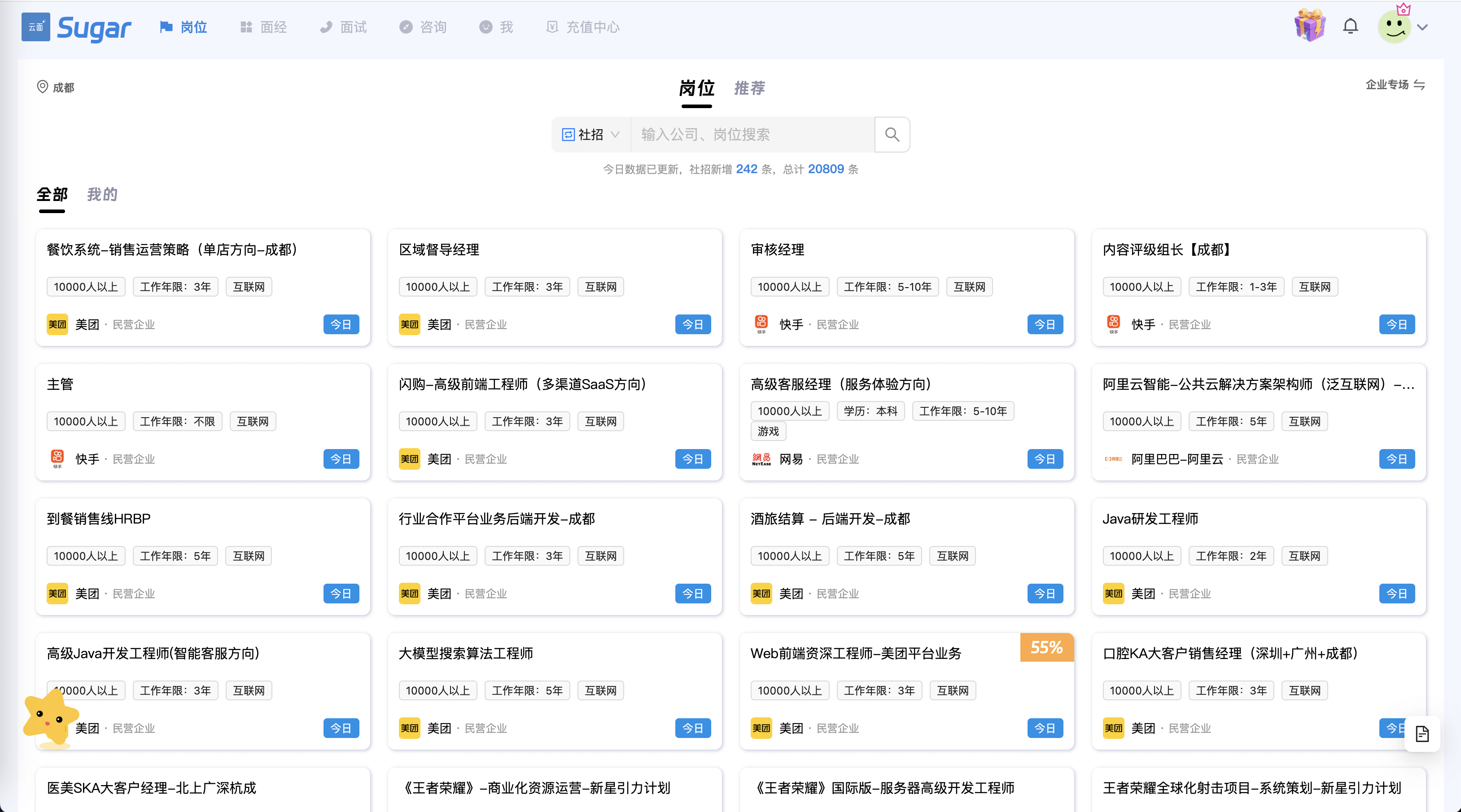
Task: Open 区域督导经理 job card
Action: [x=555, y=288]
